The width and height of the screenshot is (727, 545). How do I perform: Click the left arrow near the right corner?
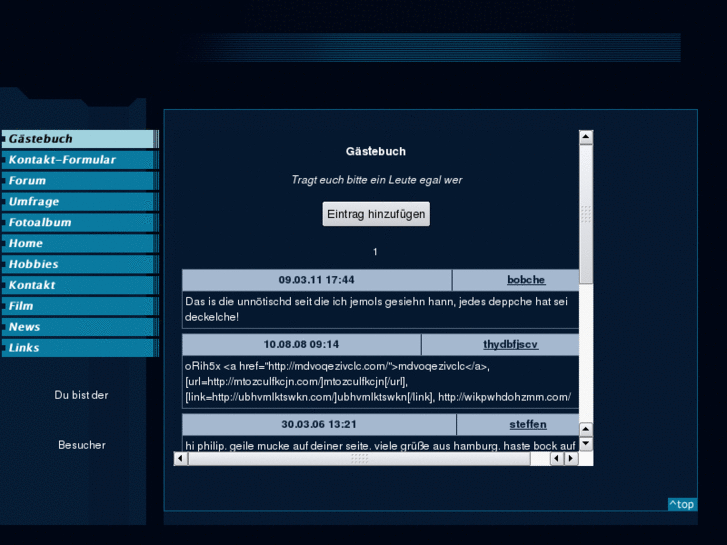point(556,459)
